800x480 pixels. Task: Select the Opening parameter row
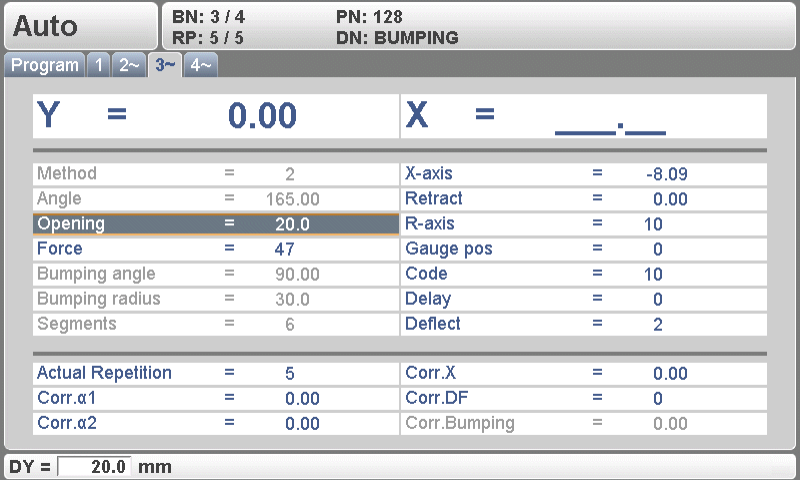point(216,224)
